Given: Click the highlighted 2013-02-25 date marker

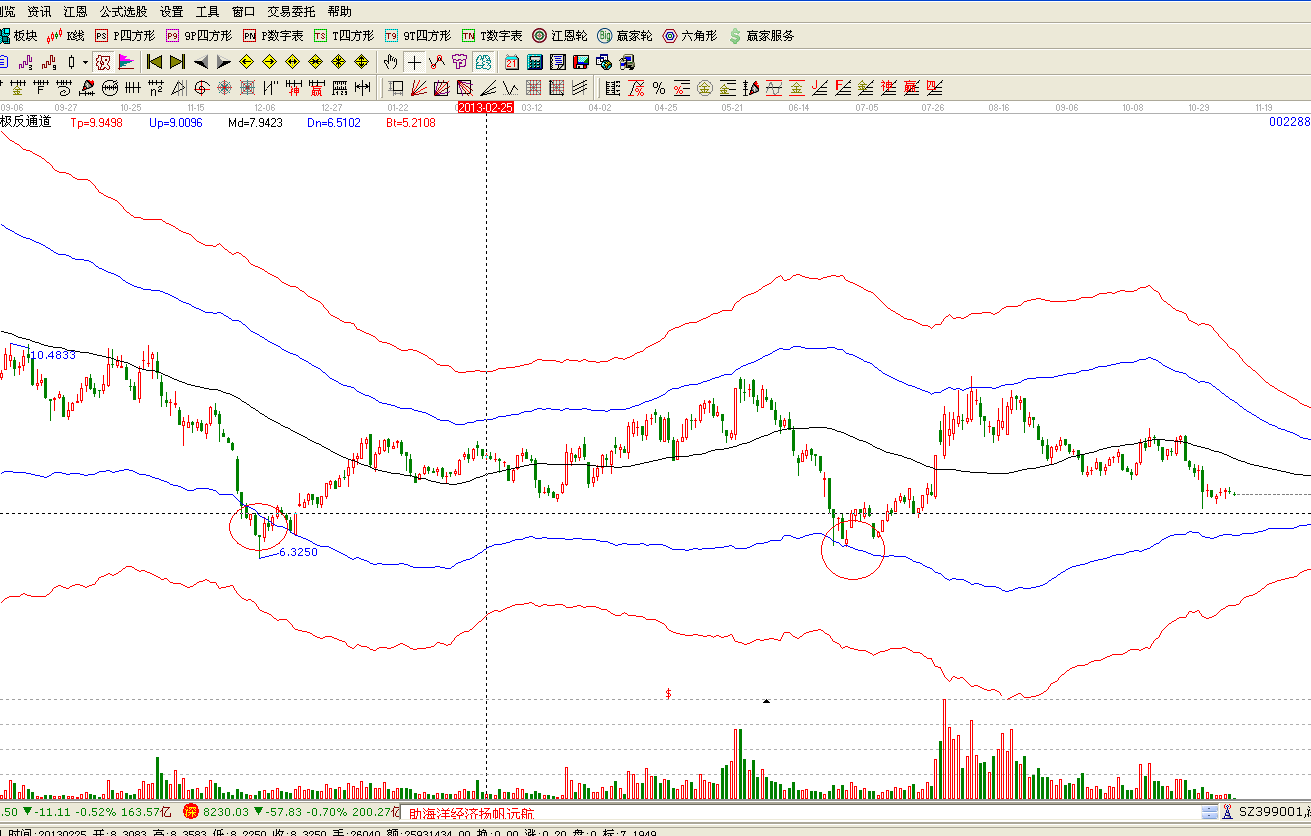Looking at the screenshot, I should 485,106.
